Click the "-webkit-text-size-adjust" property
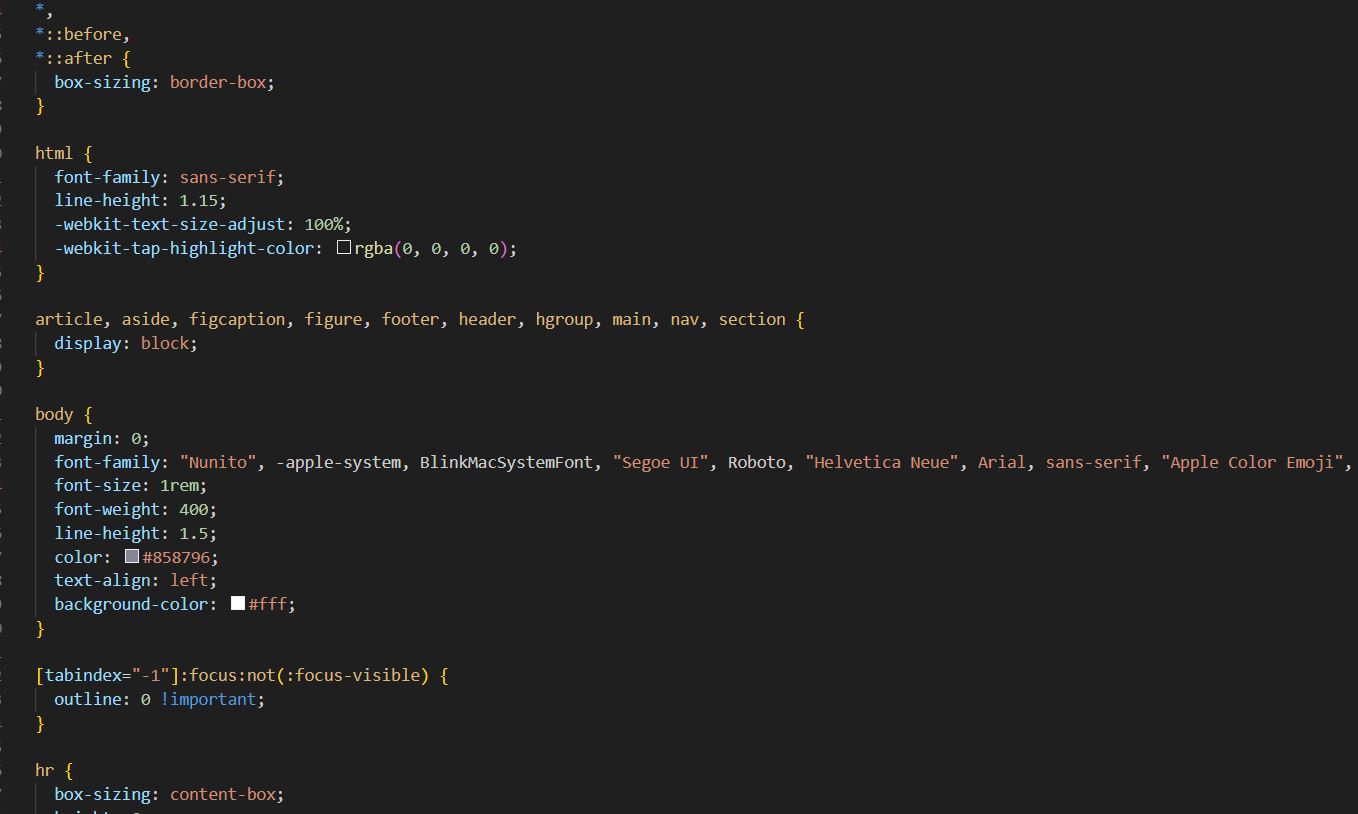This screenshot has width=1358, height=814. click(x=170, y=224)
